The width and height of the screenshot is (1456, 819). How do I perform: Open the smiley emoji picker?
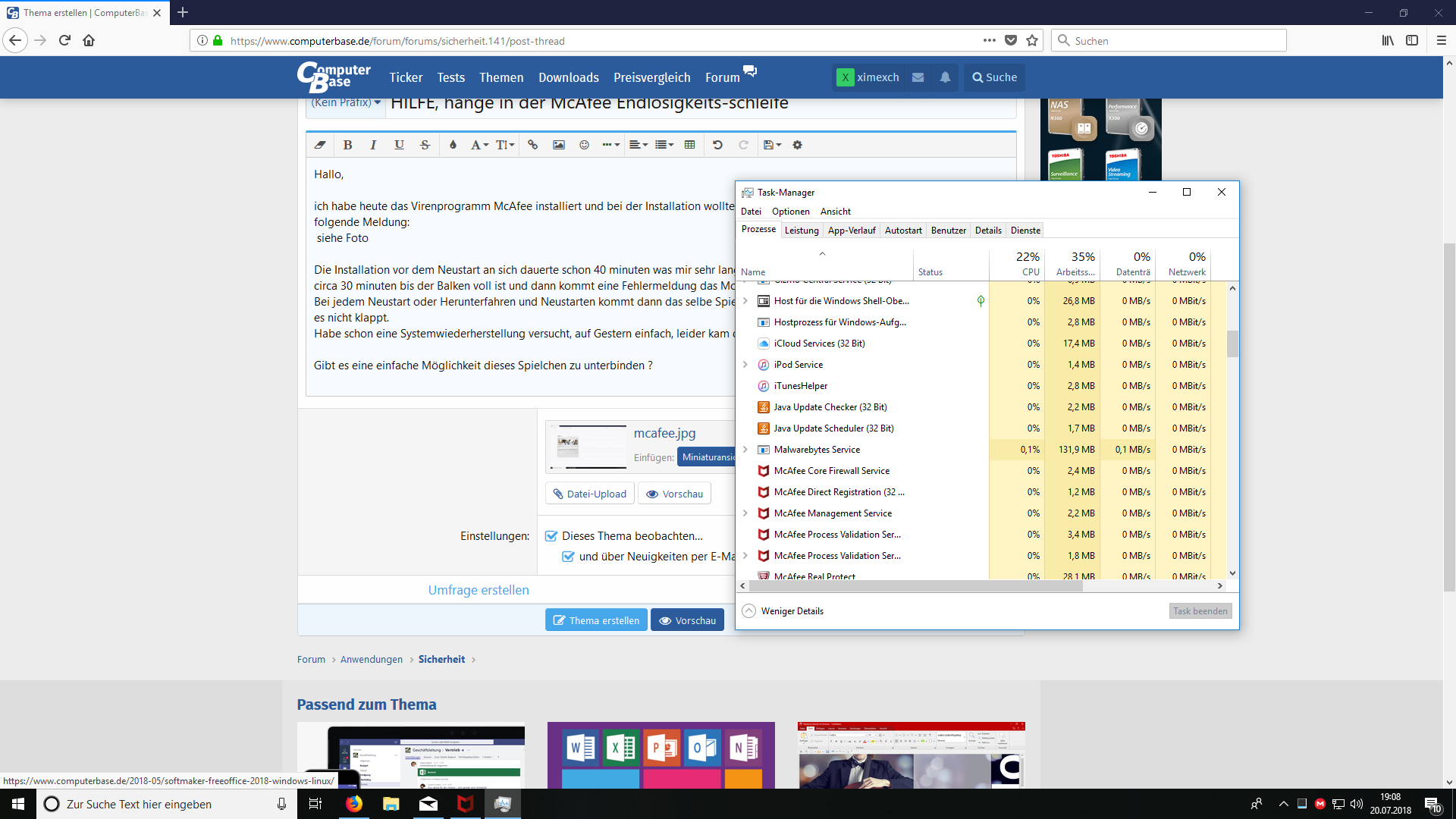coord(584,145)
